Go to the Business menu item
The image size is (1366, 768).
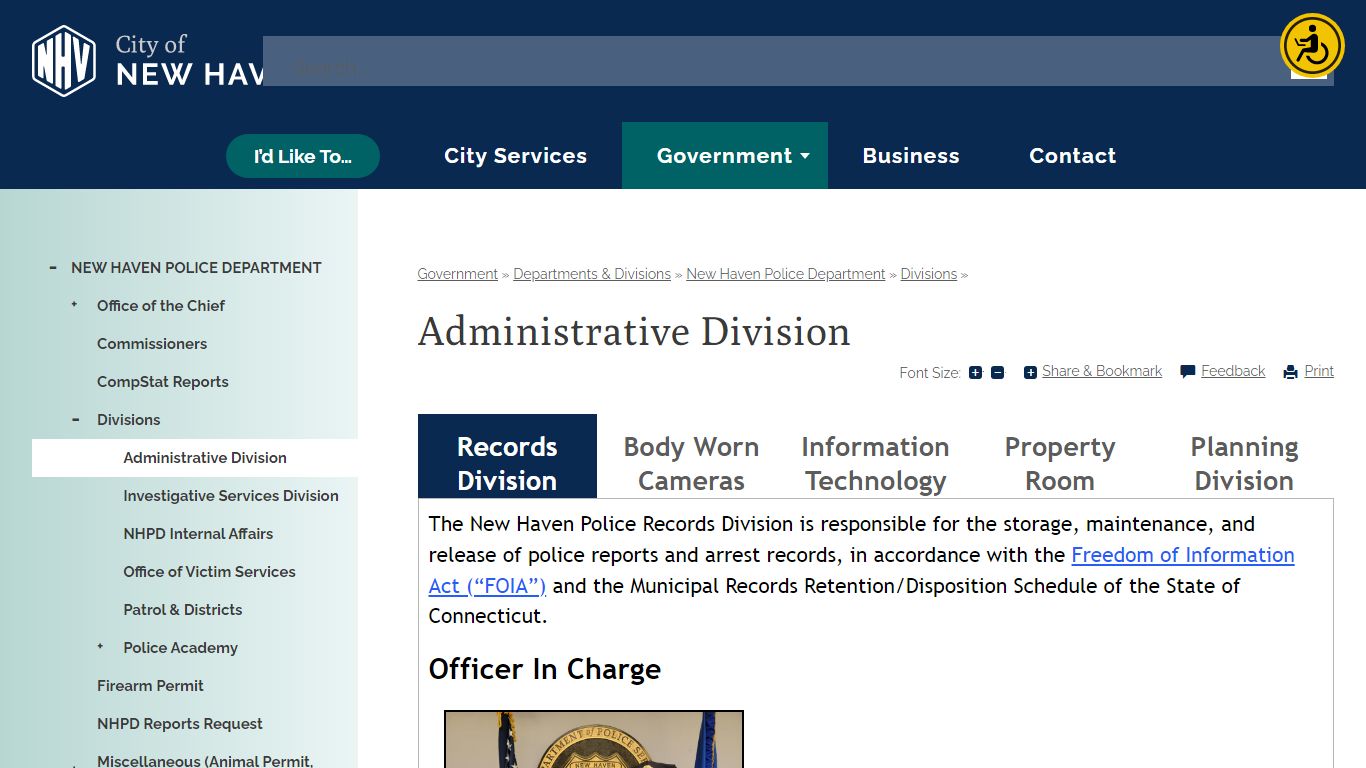[x=911, y=156]
